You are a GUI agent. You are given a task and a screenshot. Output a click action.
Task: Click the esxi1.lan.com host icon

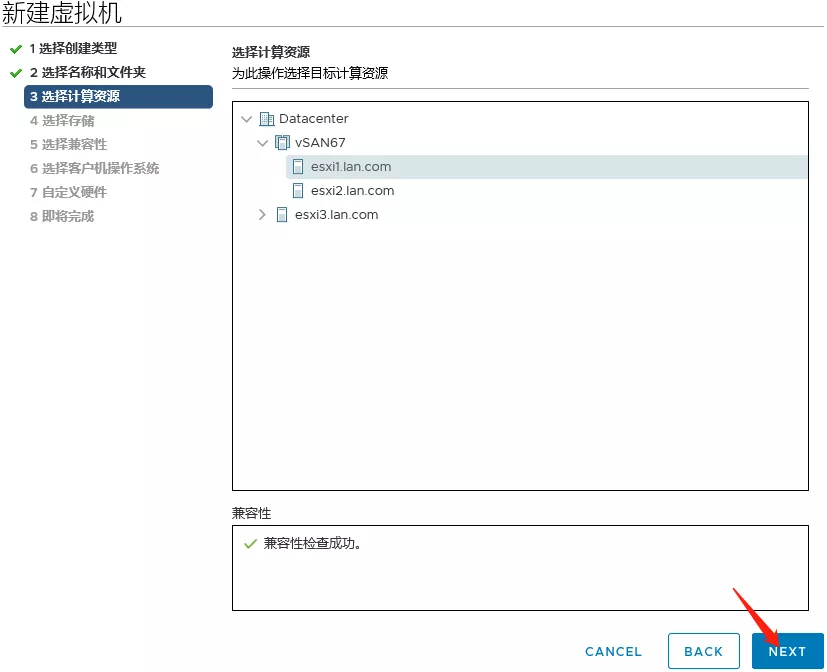(298, 167)
